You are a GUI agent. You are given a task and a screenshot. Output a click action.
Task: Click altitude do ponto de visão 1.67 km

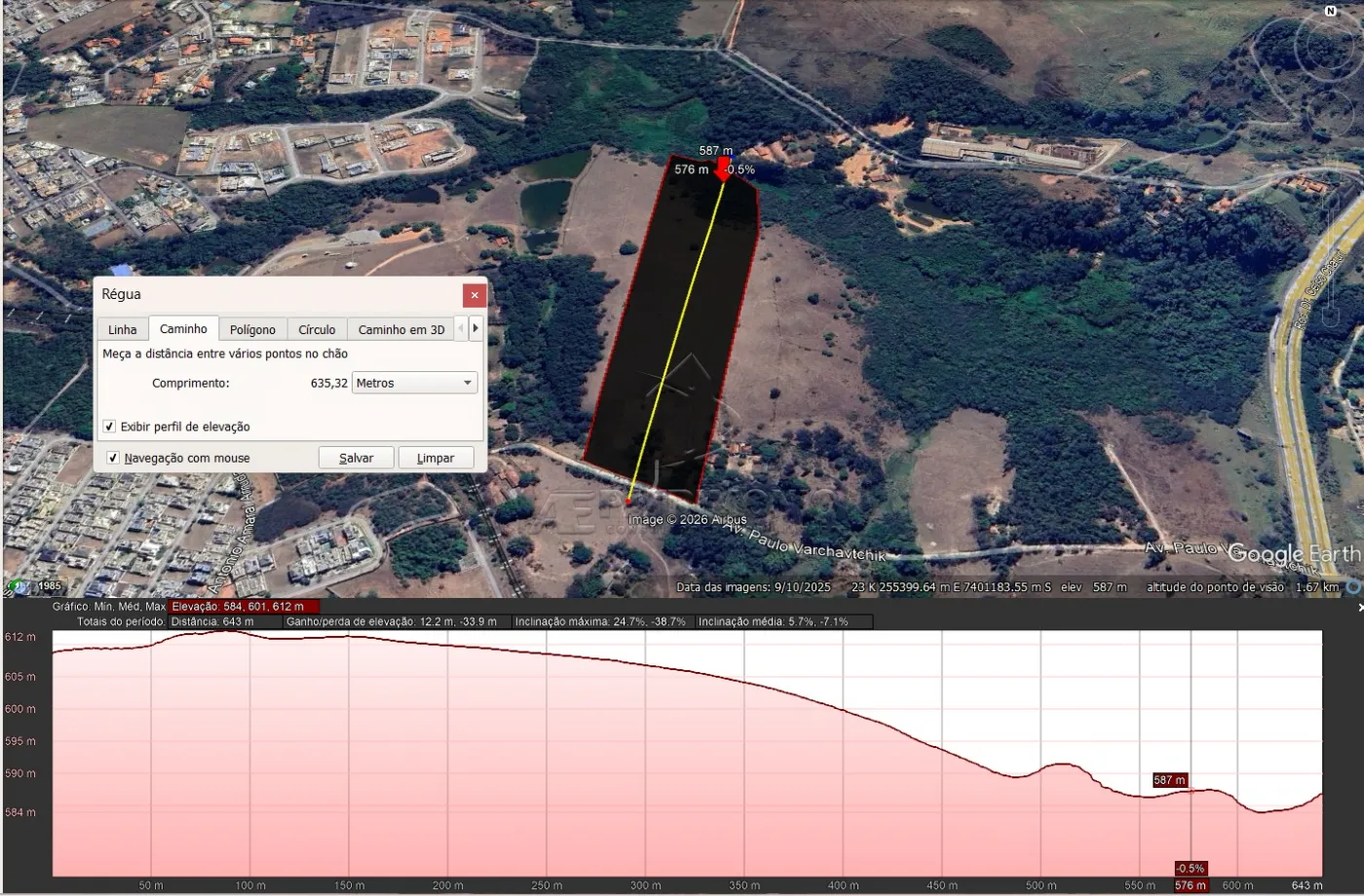click(1243, 587)
